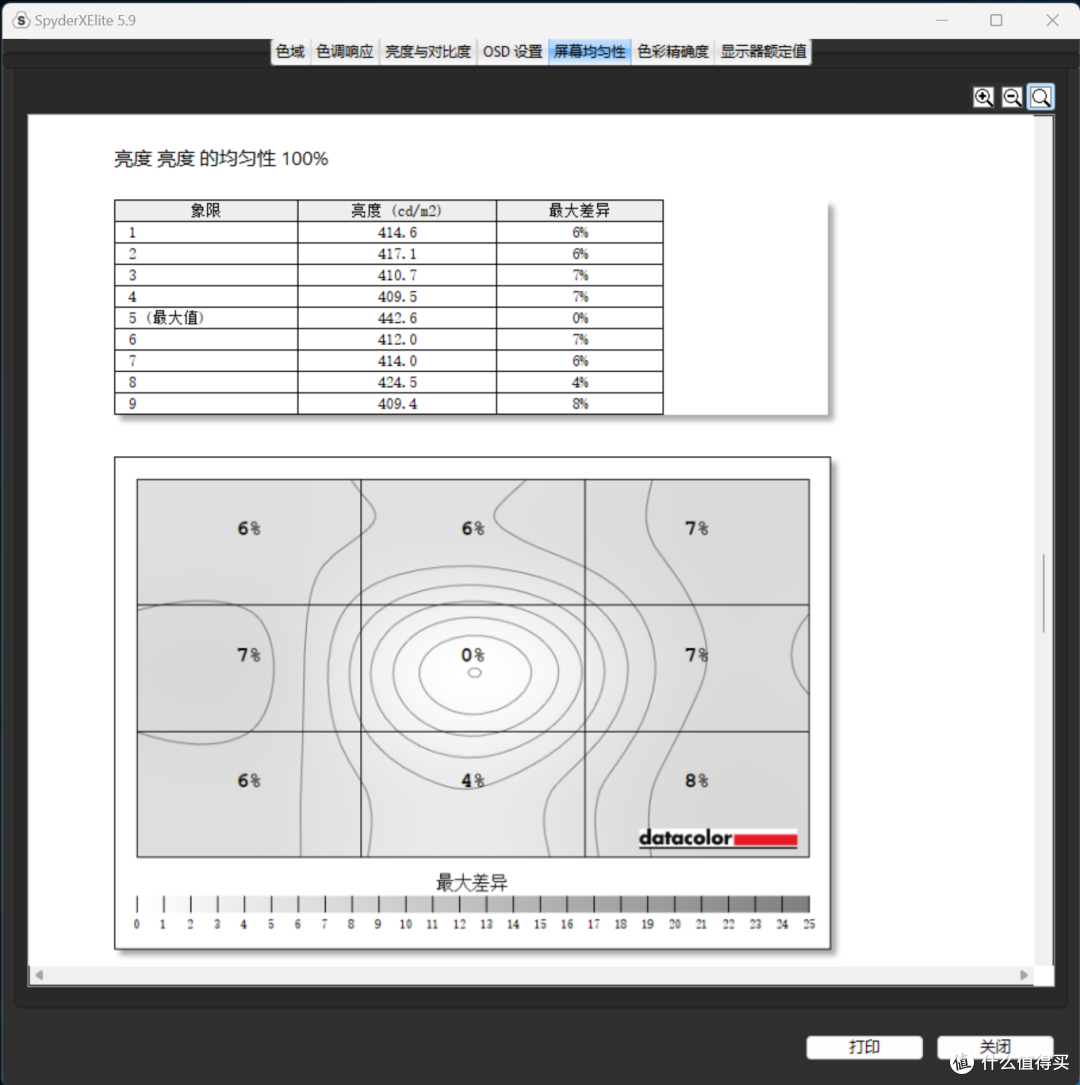Click the 0% center label on uniformity map
The width and height of the screenshot is (1080, 1085).
tap(473, 655)
